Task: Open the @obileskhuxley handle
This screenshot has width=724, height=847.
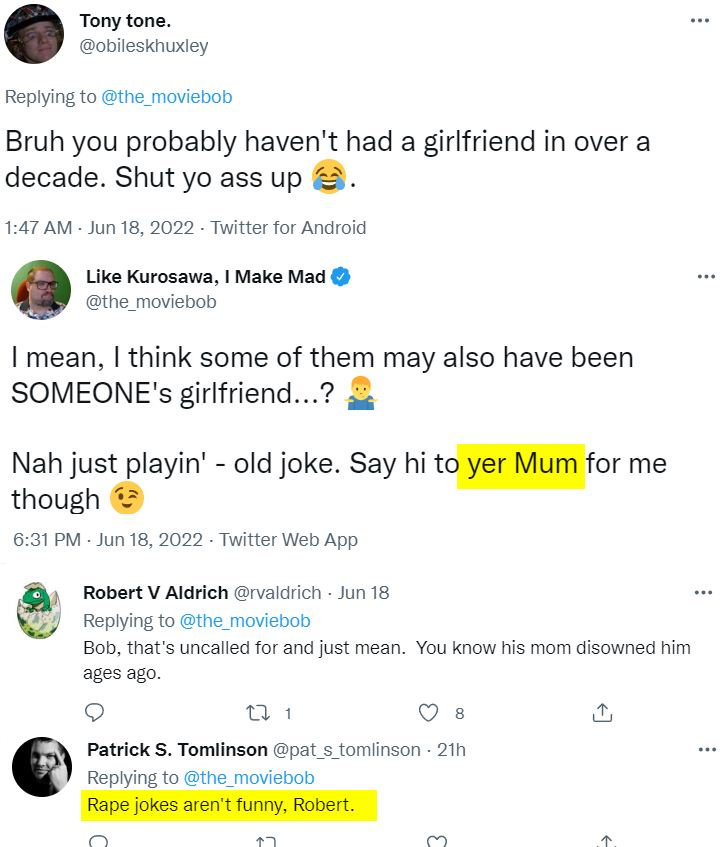Action: point(144,46)
